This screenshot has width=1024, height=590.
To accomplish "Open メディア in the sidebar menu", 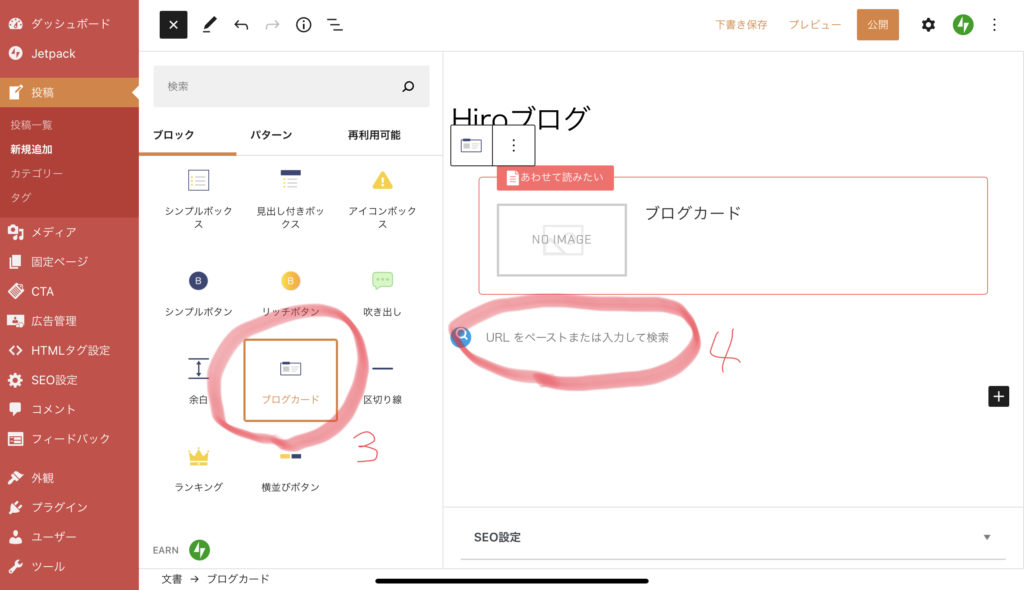I will tap(54, 232).
